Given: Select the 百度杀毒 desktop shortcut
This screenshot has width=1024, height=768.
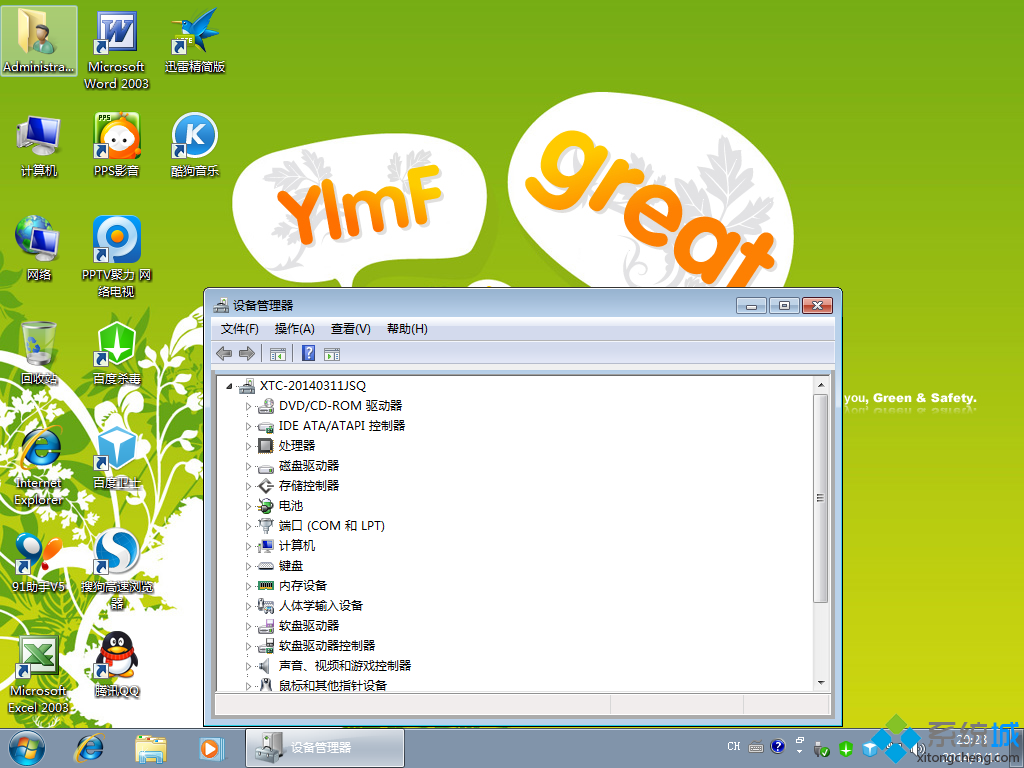Looking at the screenshot, I should coord(117,346).
